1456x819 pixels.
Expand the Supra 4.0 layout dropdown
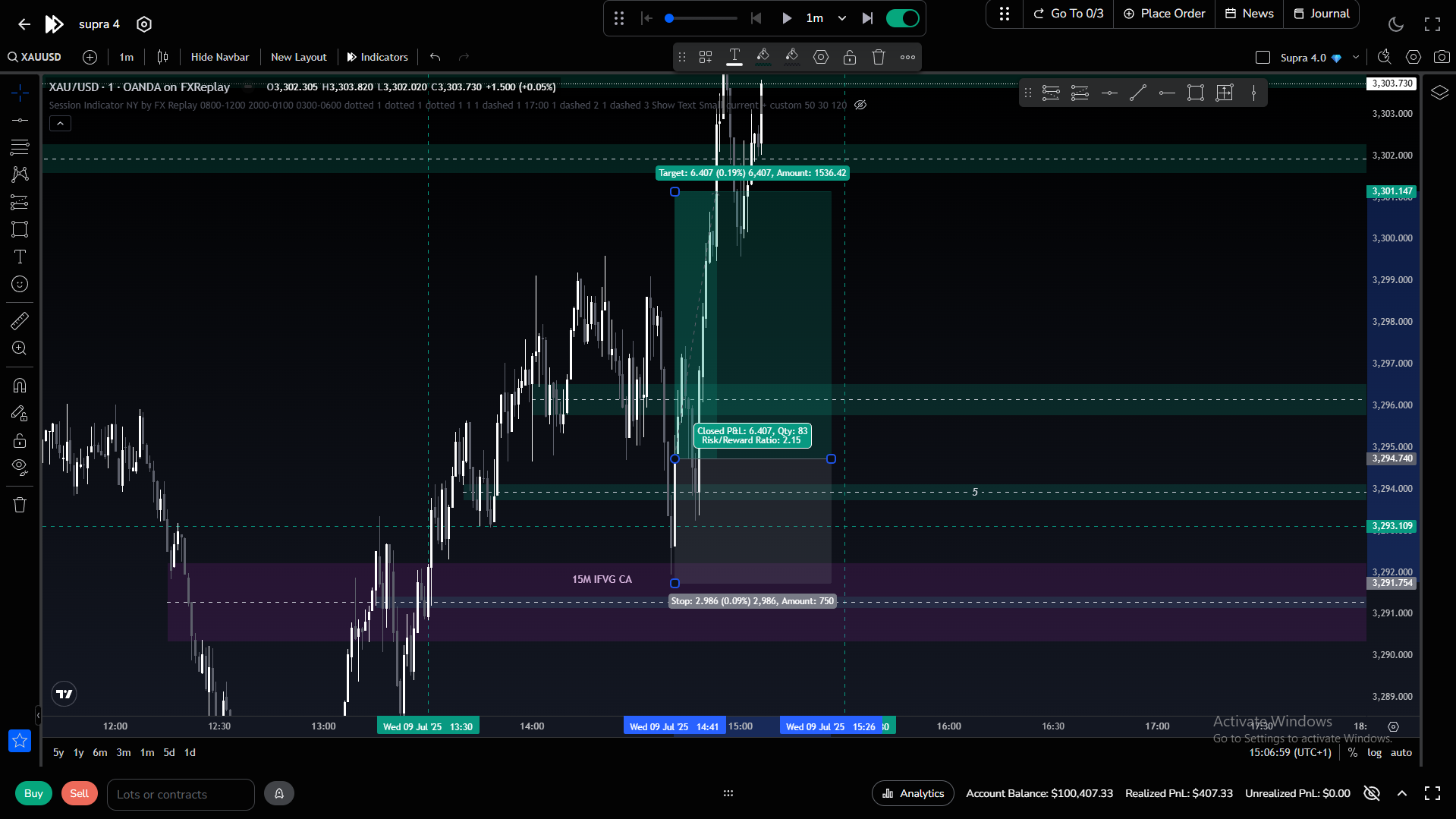click(1356, 58)
